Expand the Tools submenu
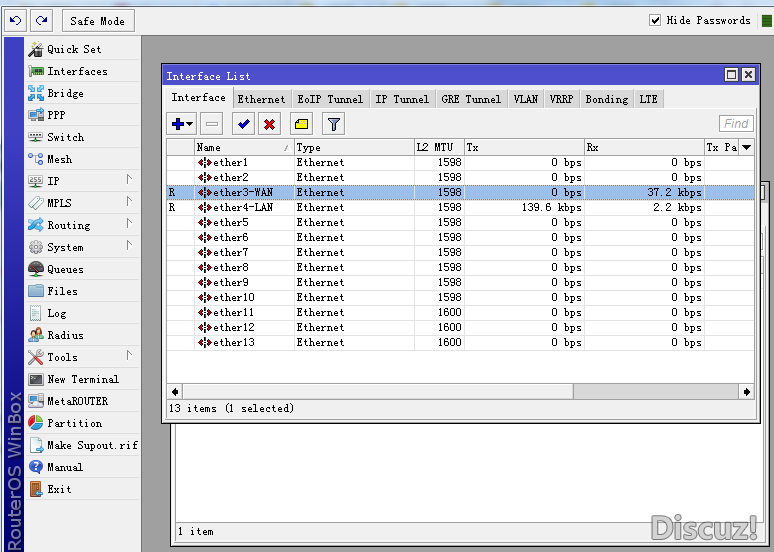774x552 pixels. [82, 357]
